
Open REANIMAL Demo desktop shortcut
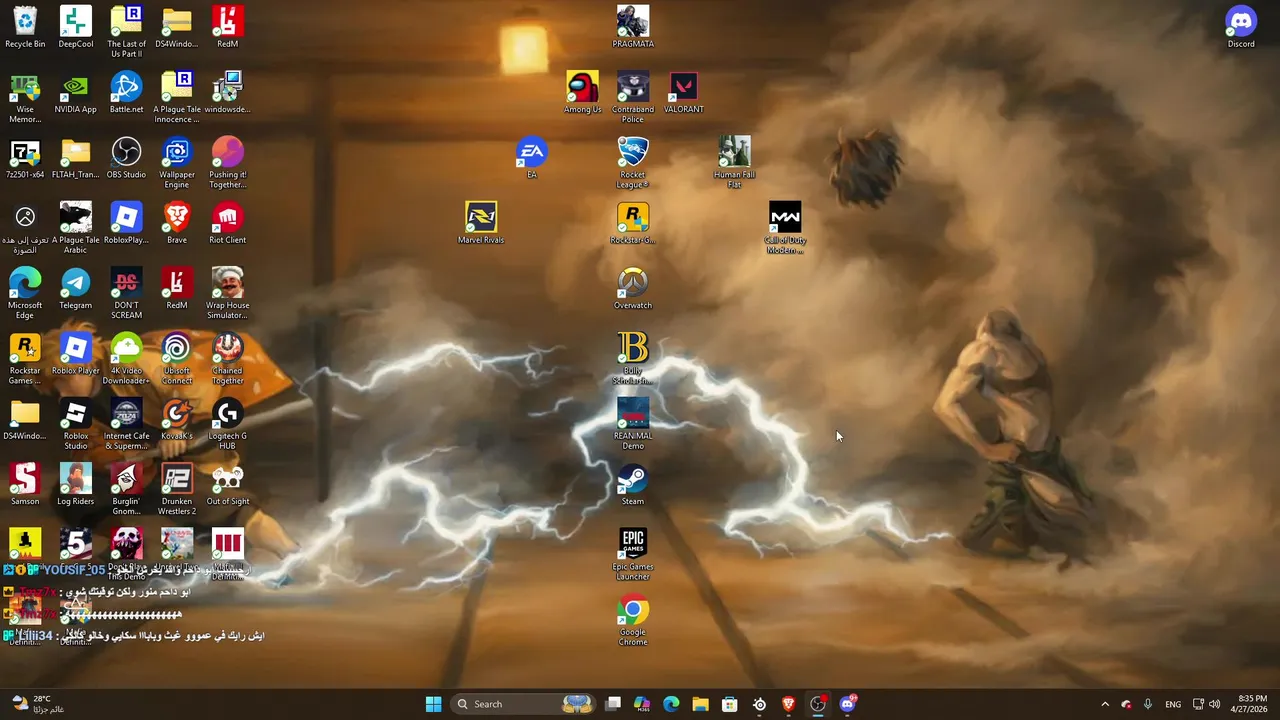pos(633,425)
